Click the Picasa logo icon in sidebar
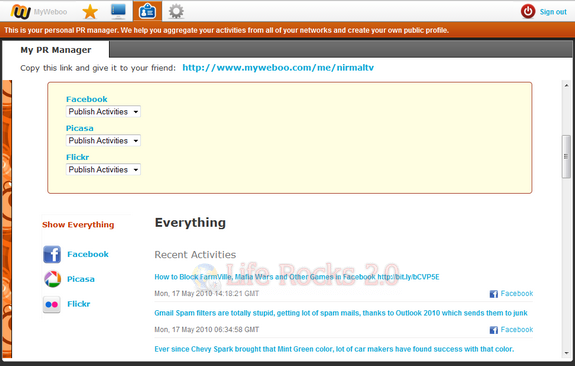Image resolution: width=575 pixels, height=366 pixels. pyautogui.click(x=52, y=279)
